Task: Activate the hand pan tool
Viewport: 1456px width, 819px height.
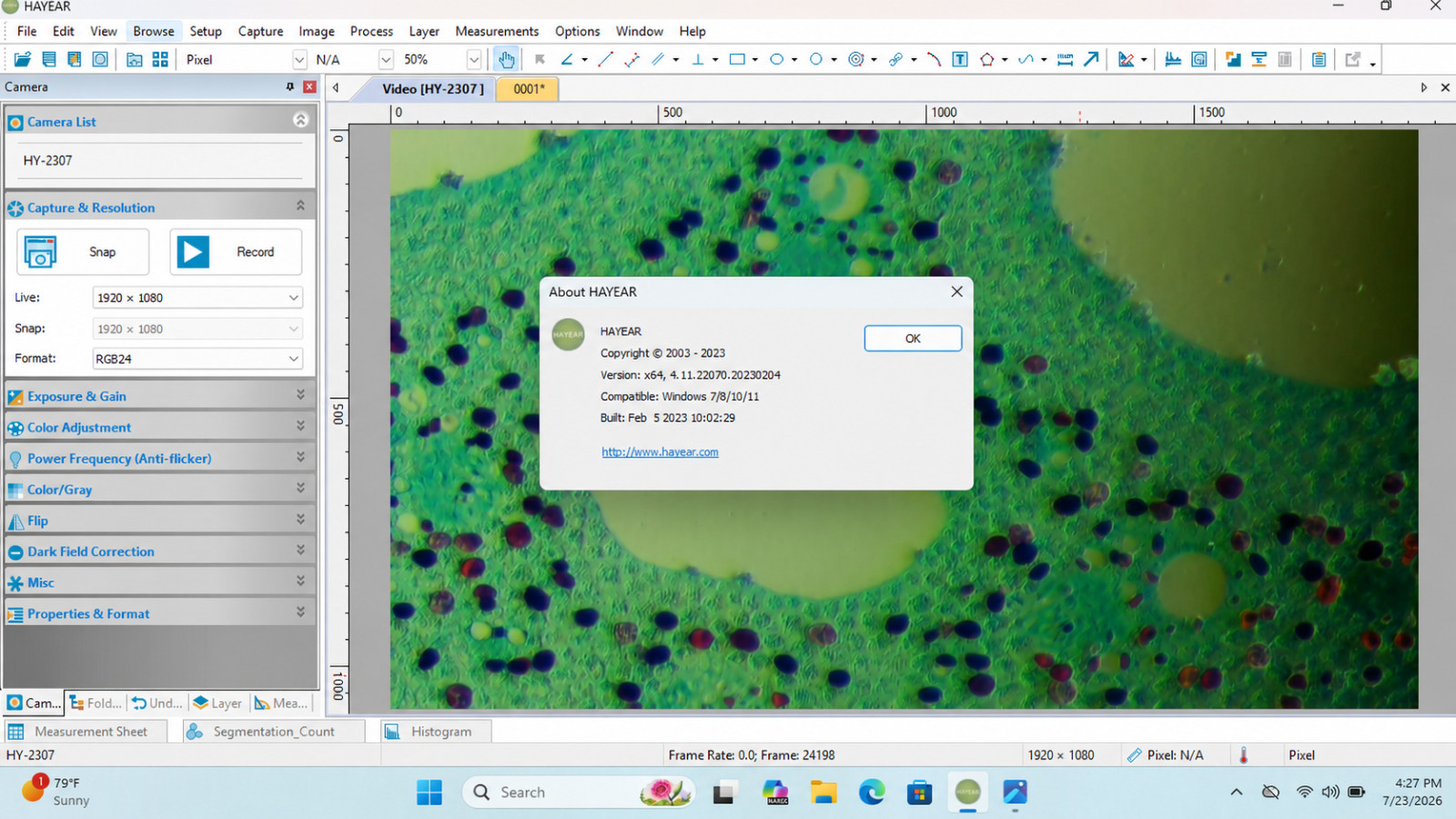Action: (506, 59)
